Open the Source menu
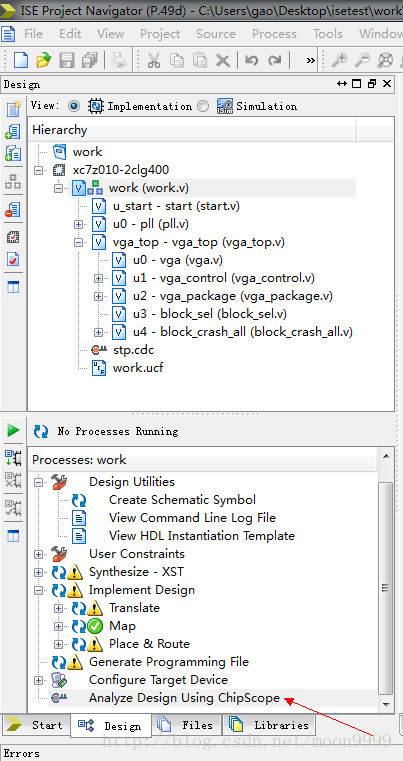This screenshot has height=761, width=403. [216, 33]
